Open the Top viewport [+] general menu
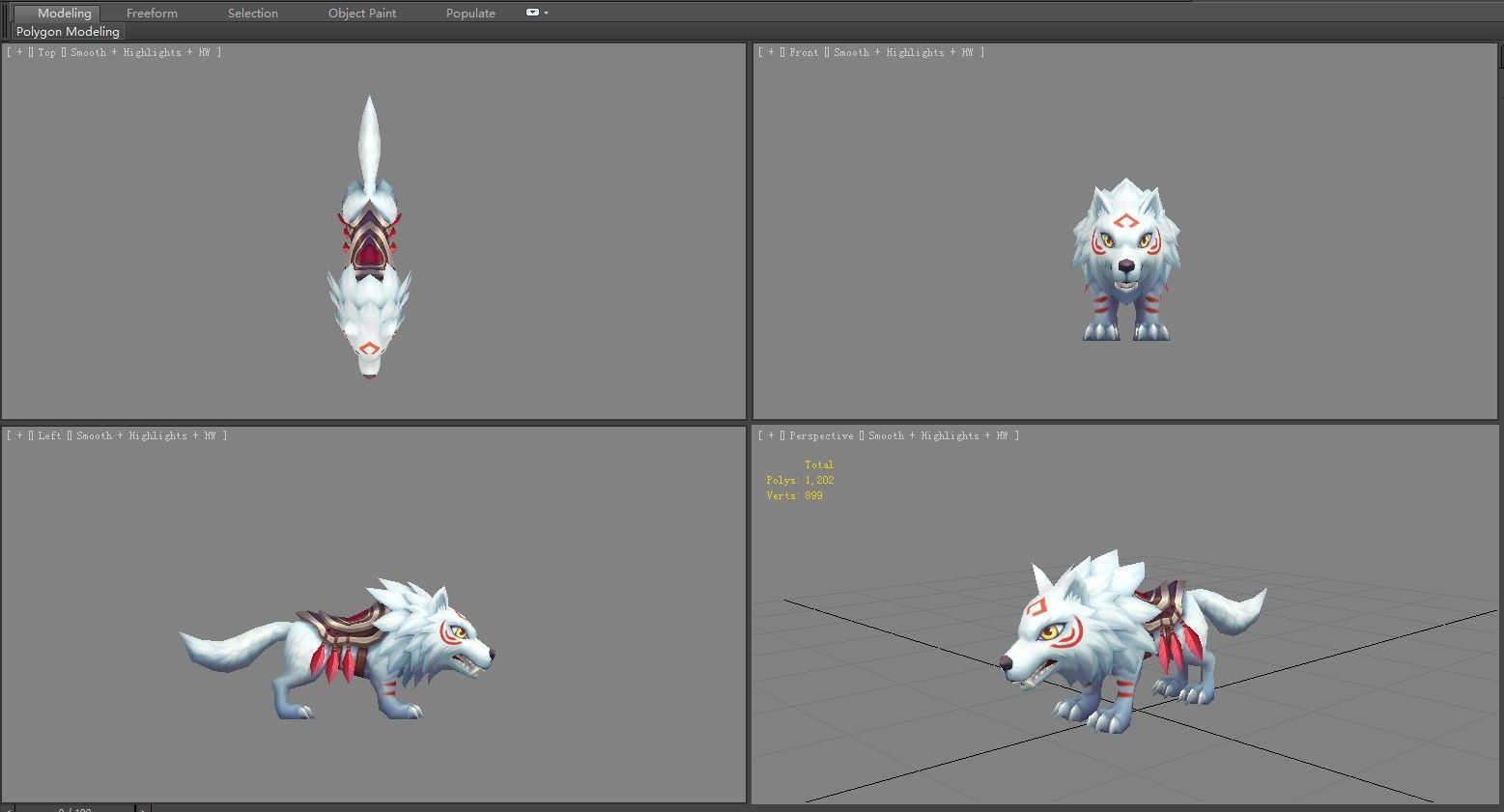 coord(19,52)
